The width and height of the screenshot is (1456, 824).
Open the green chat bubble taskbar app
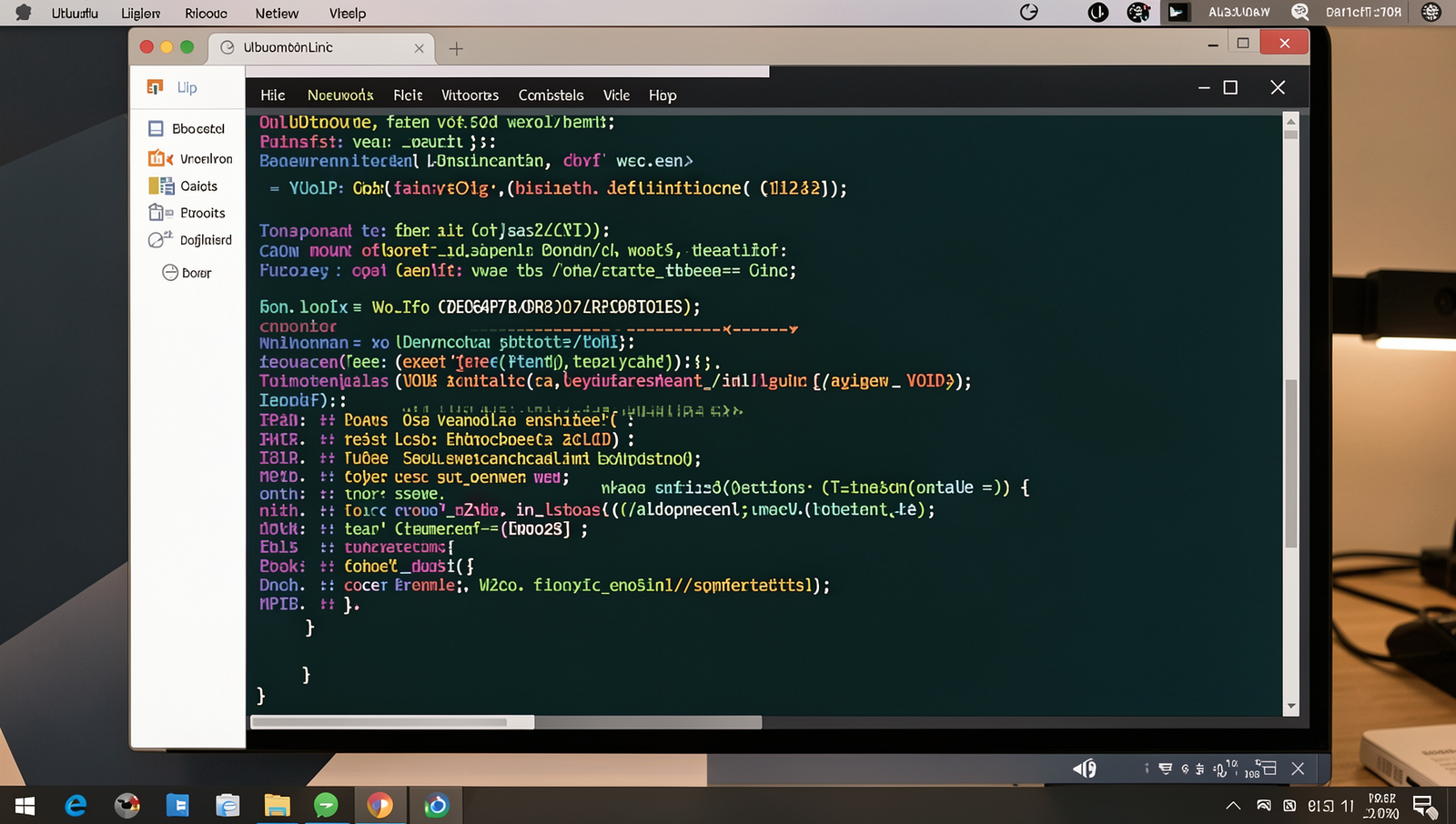326,805
